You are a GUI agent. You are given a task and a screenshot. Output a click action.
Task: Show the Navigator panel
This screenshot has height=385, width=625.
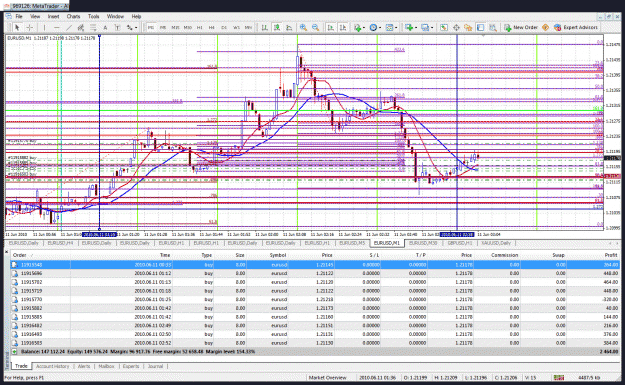(x=468, y=28)
